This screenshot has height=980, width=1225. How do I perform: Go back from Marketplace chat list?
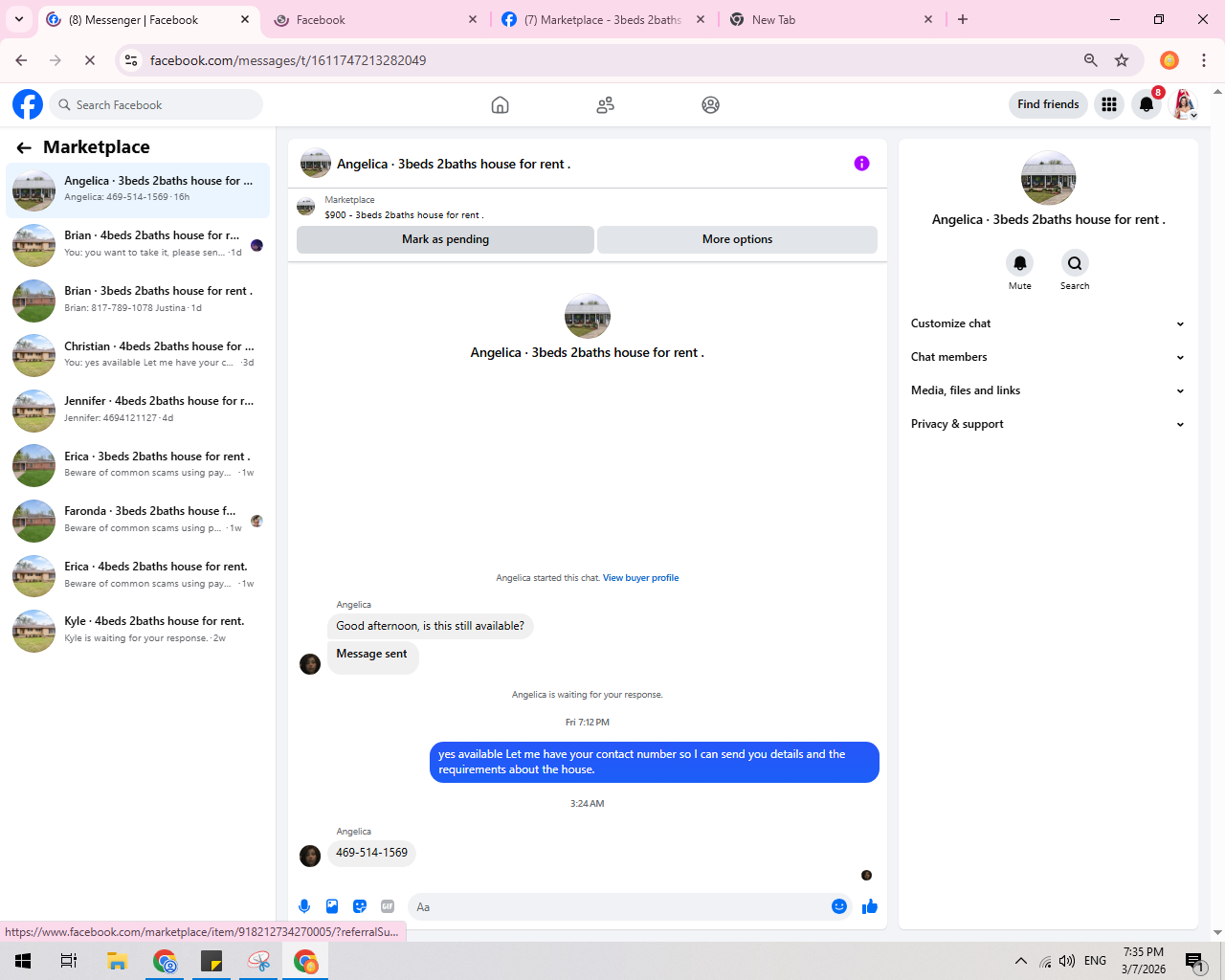click(x=24, y=147)
